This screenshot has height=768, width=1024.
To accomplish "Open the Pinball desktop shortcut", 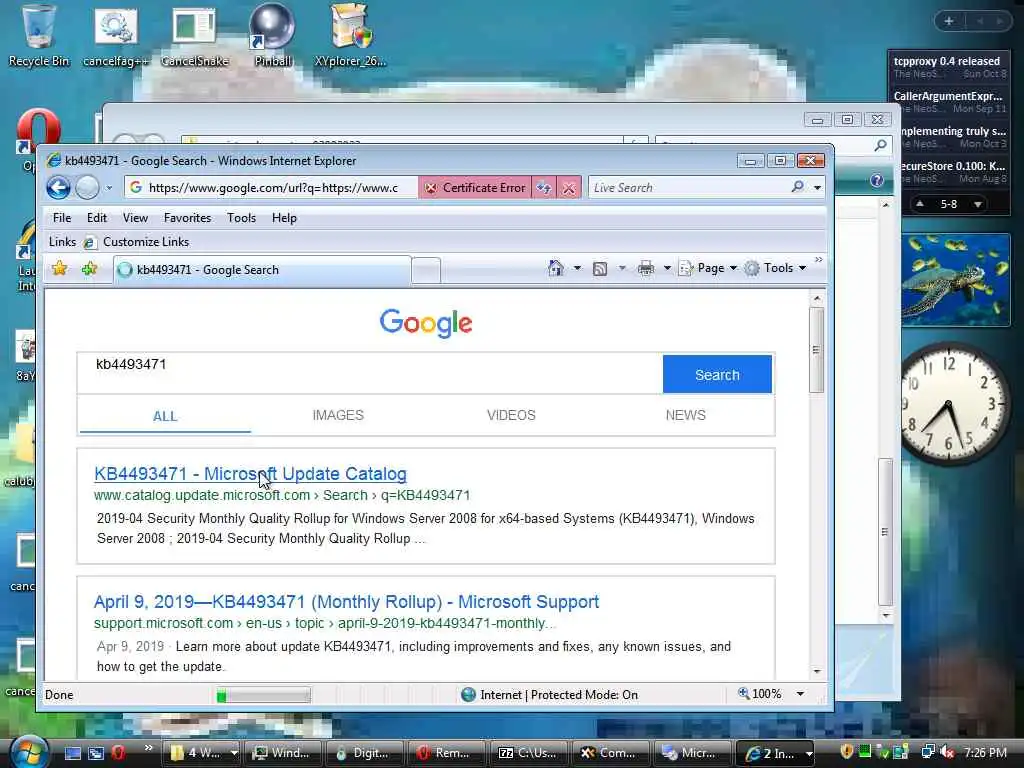I will point(272,36).
